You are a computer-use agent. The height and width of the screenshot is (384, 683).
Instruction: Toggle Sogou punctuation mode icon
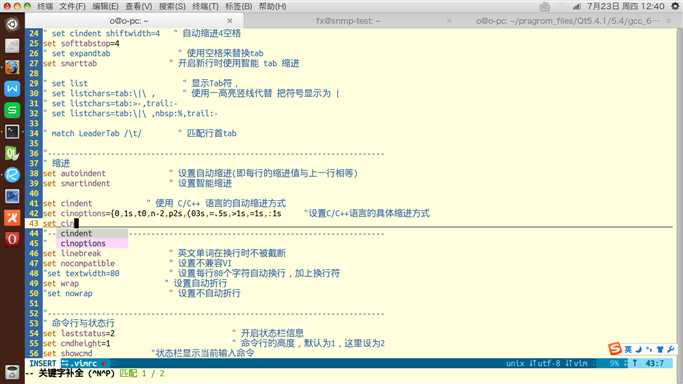tap(649, 349)
